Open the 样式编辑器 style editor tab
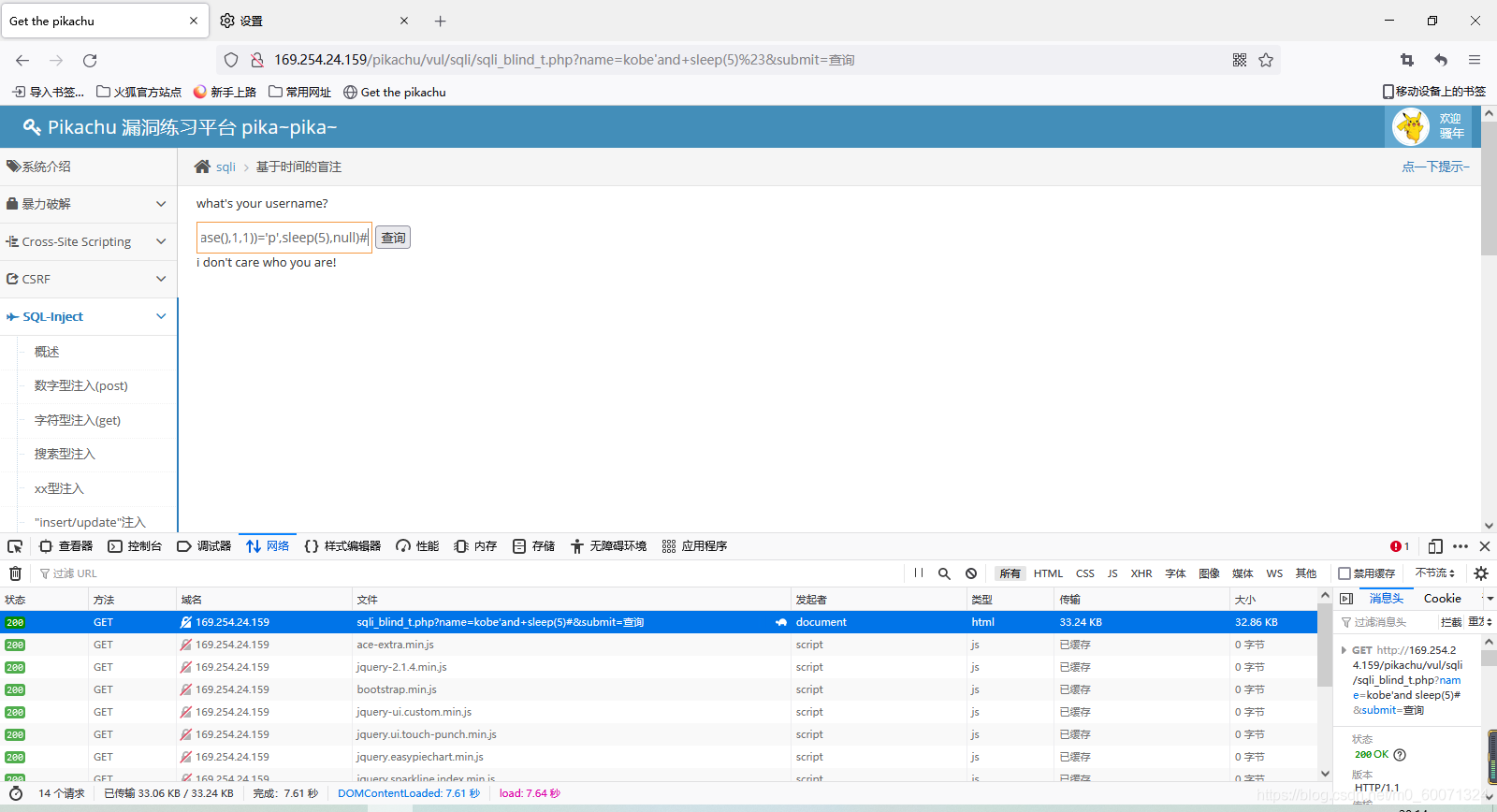 [x=343, y=546]
